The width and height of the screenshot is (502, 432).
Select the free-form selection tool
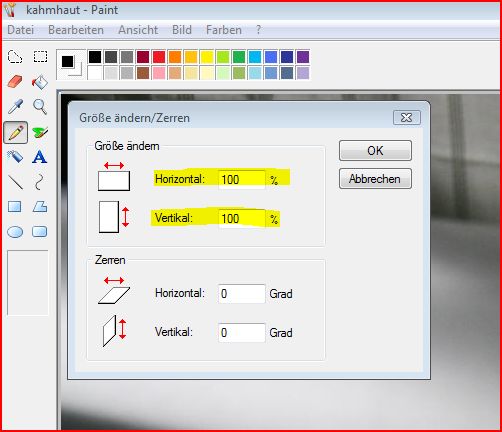point(15,57)
